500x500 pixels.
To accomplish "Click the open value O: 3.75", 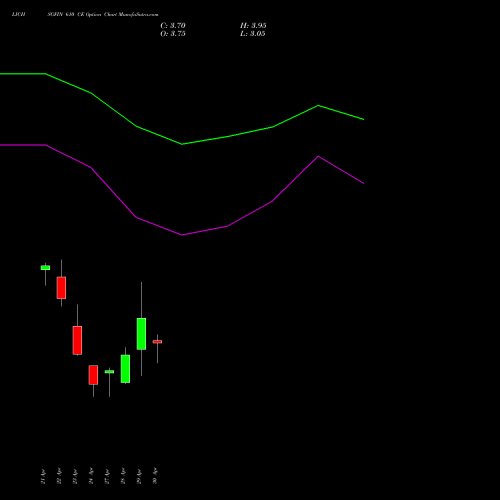I will pyautogui.click(x=173, y=34).
